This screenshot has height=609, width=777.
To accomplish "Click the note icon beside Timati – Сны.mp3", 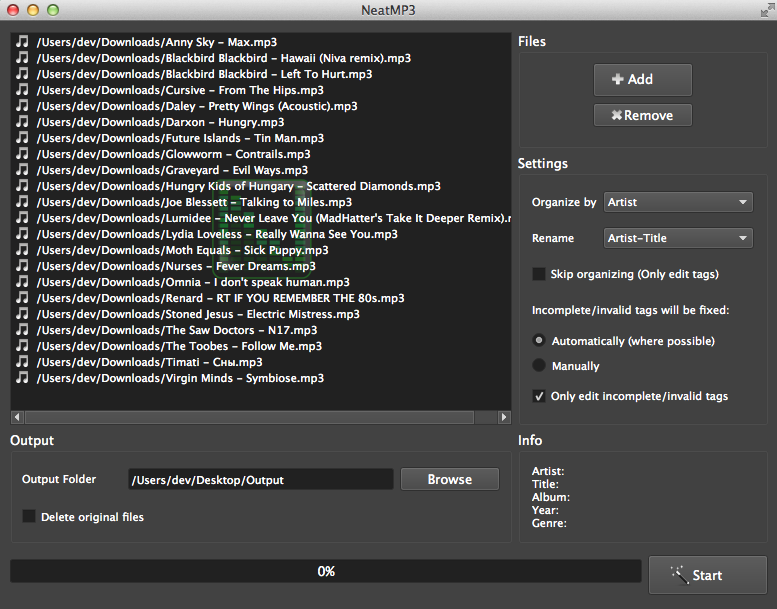I will pos(22,361).
